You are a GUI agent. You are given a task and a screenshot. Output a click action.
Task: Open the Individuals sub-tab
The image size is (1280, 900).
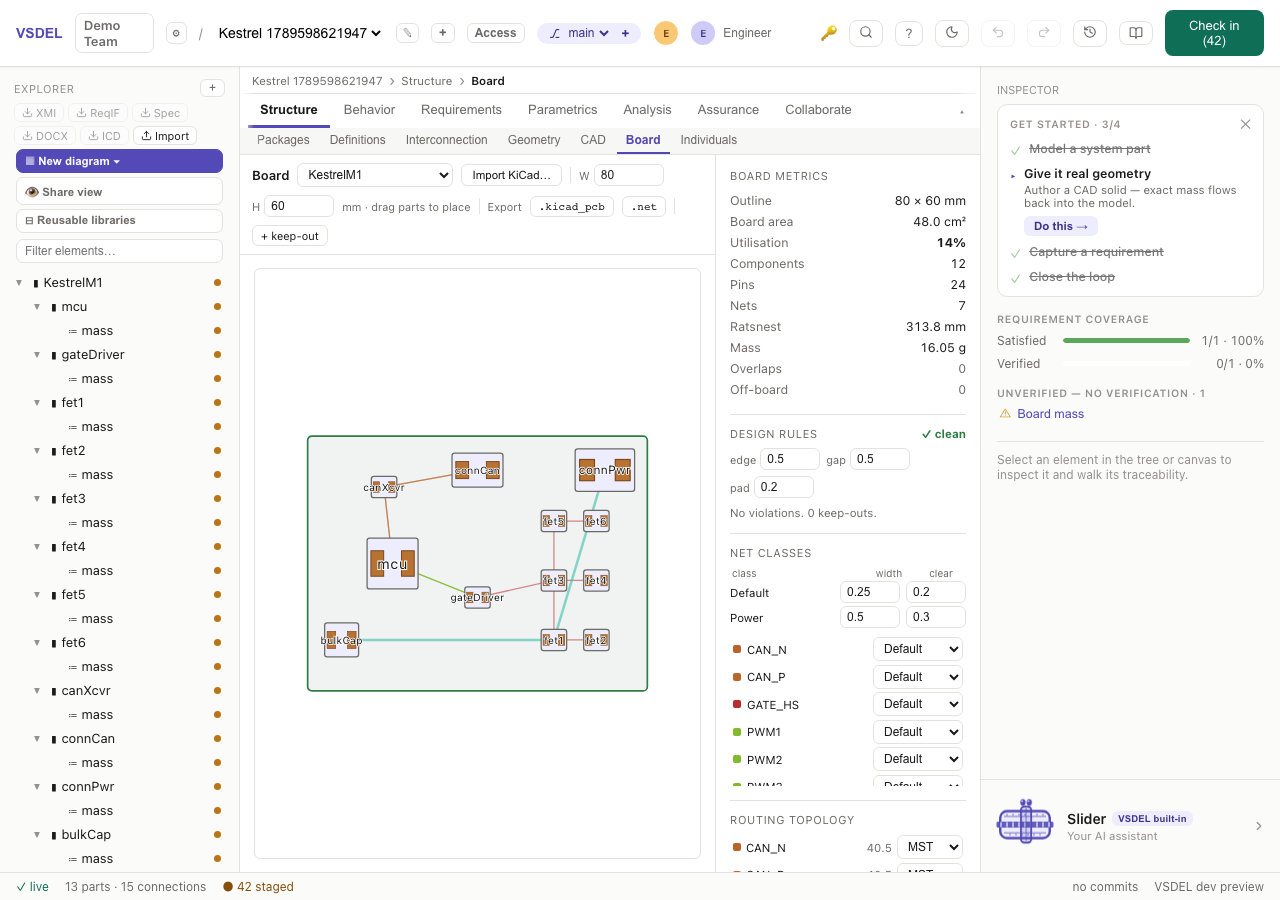(709, 140)
